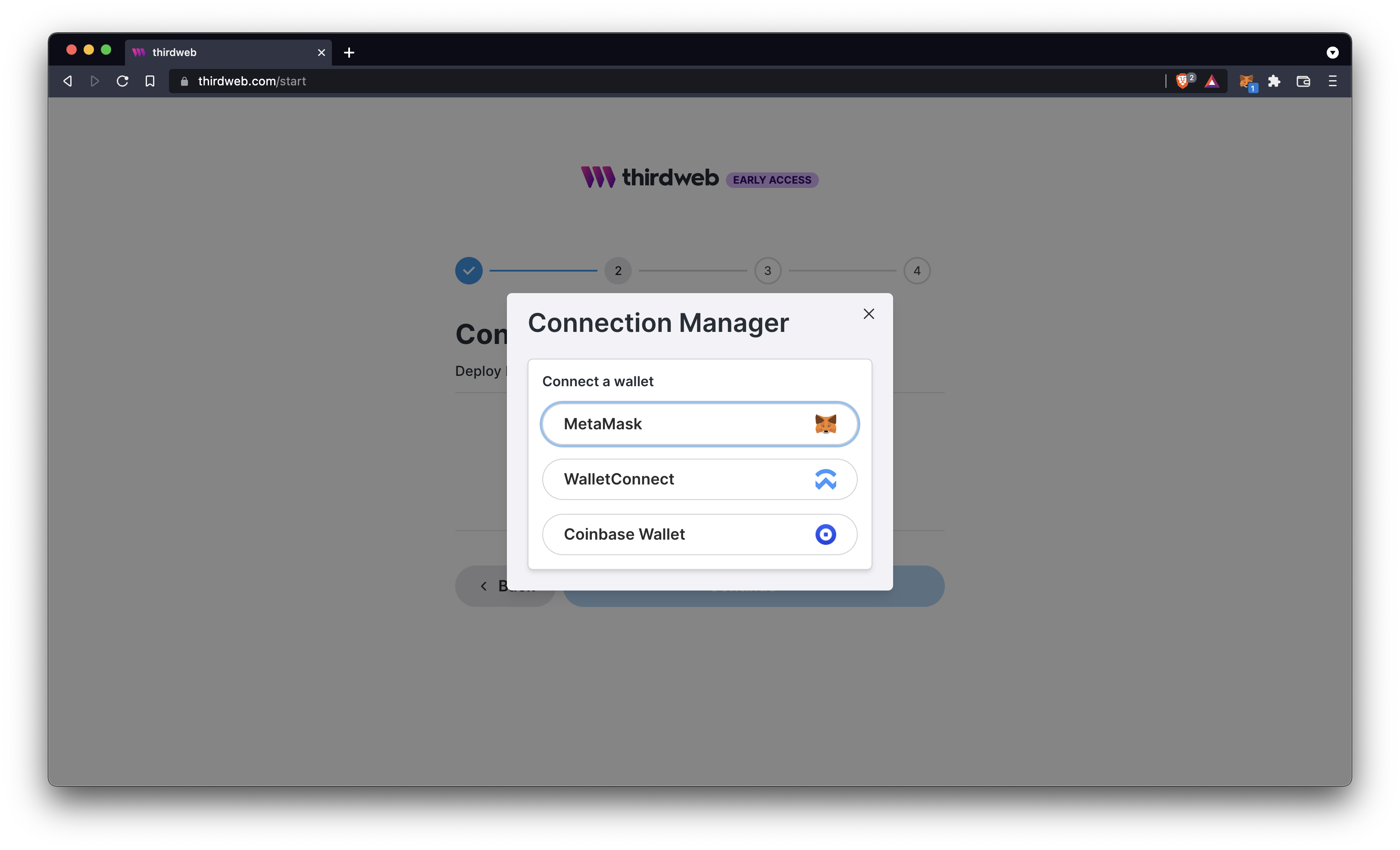Choose the WalletConnect wallet option

pos(700,479)
